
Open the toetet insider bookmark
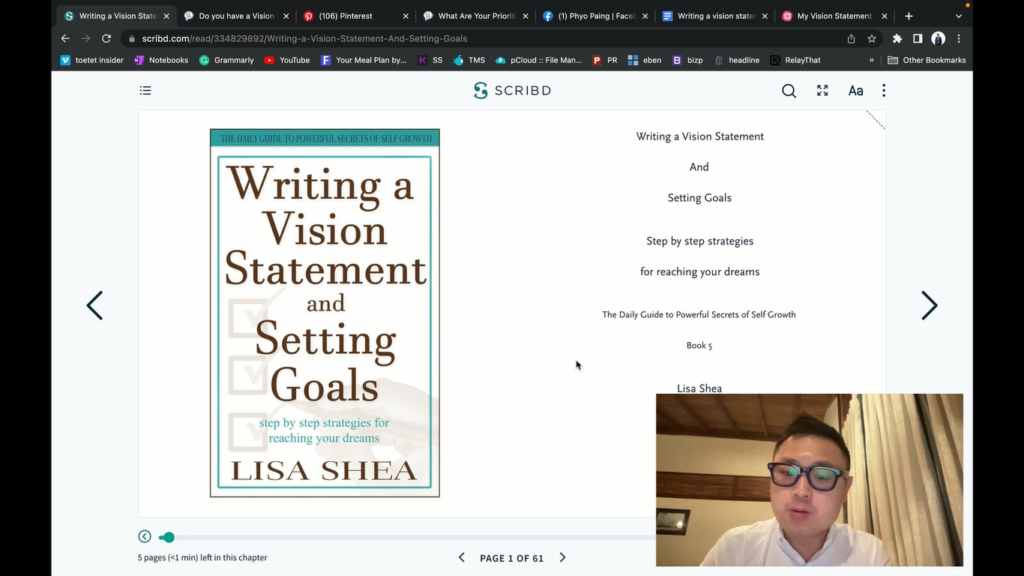pyautogui.click(x=91, y=60)
